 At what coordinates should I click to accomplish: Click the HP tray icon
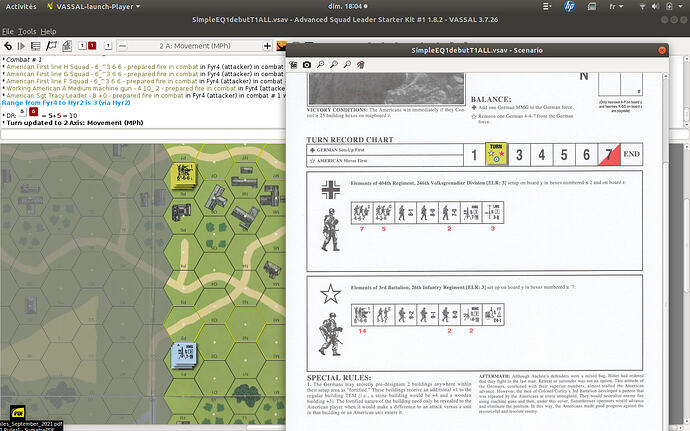coord(569,6)
